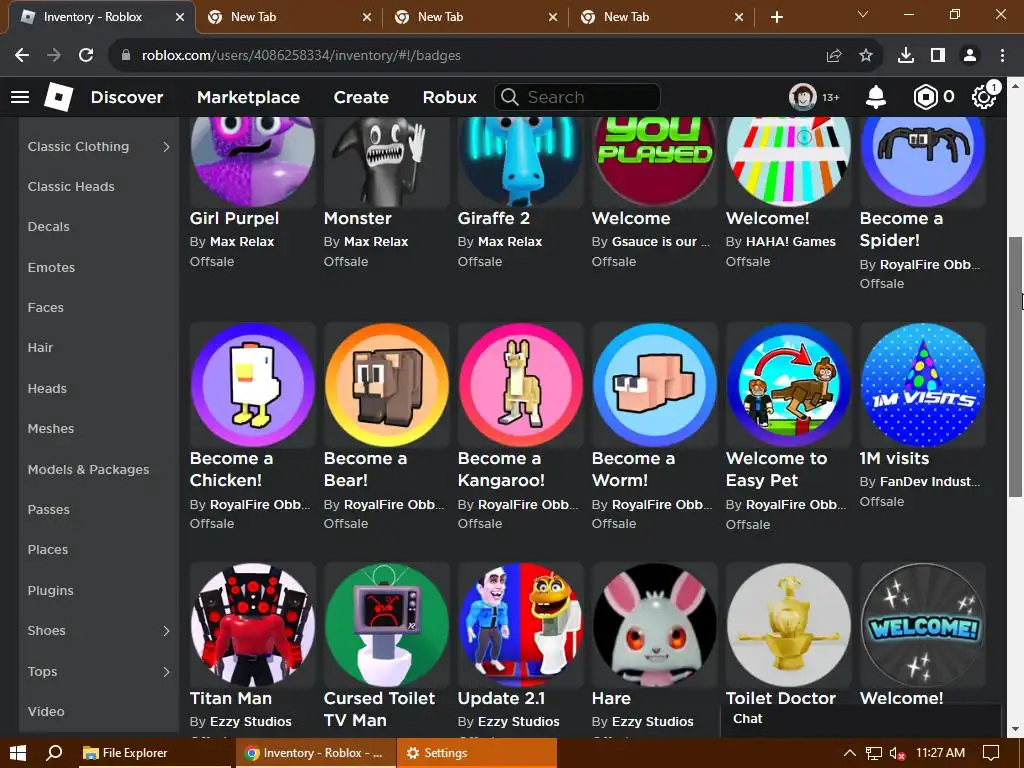This screenshot has width=1024, height=768.
Task: Click the Toilet Doctor badge thumbnail
Action: click(x=788, y=625)
